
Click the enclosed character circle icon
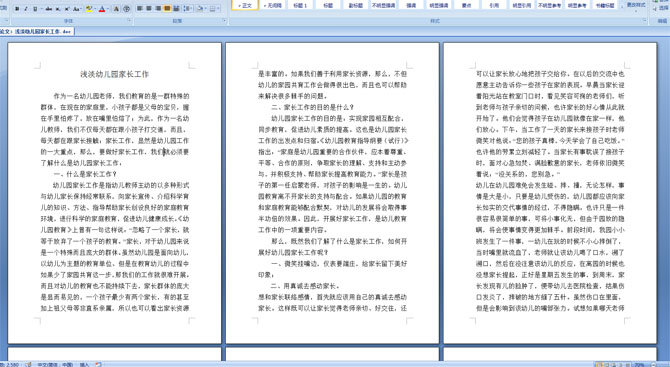126,9
